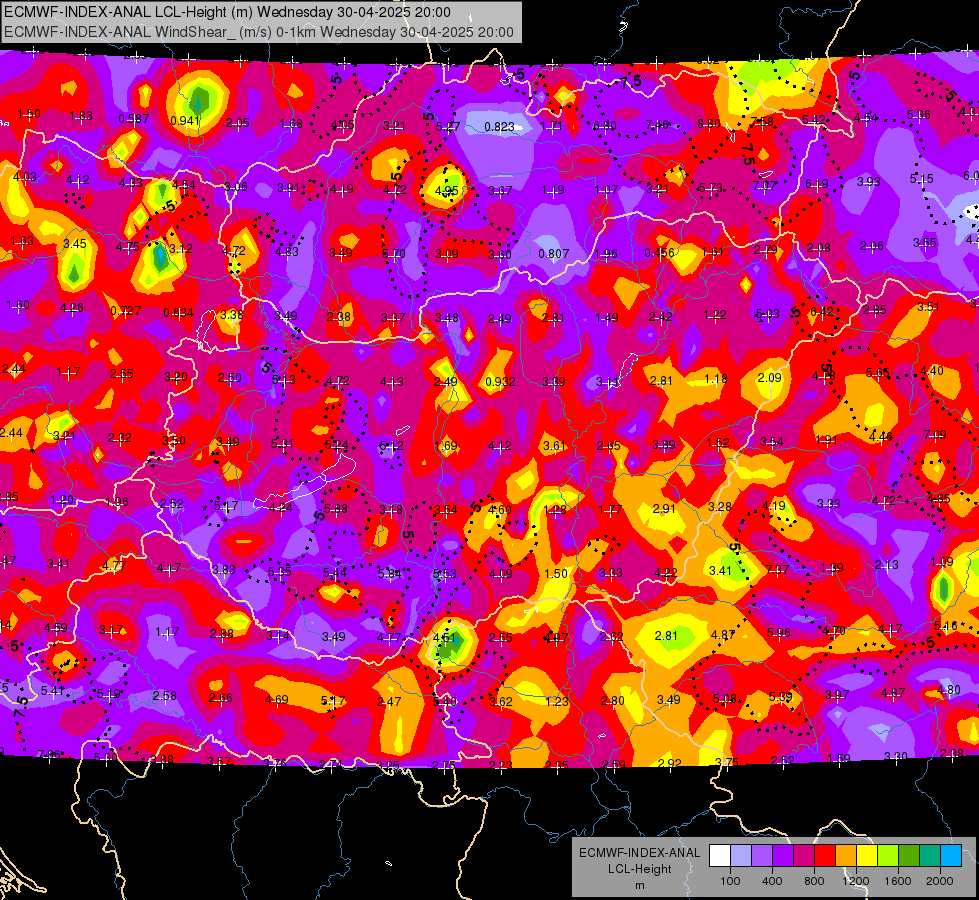This screenshot has width=979, height=900.
Task: Click the legend tick label '400'
Action: coord(772,881)
